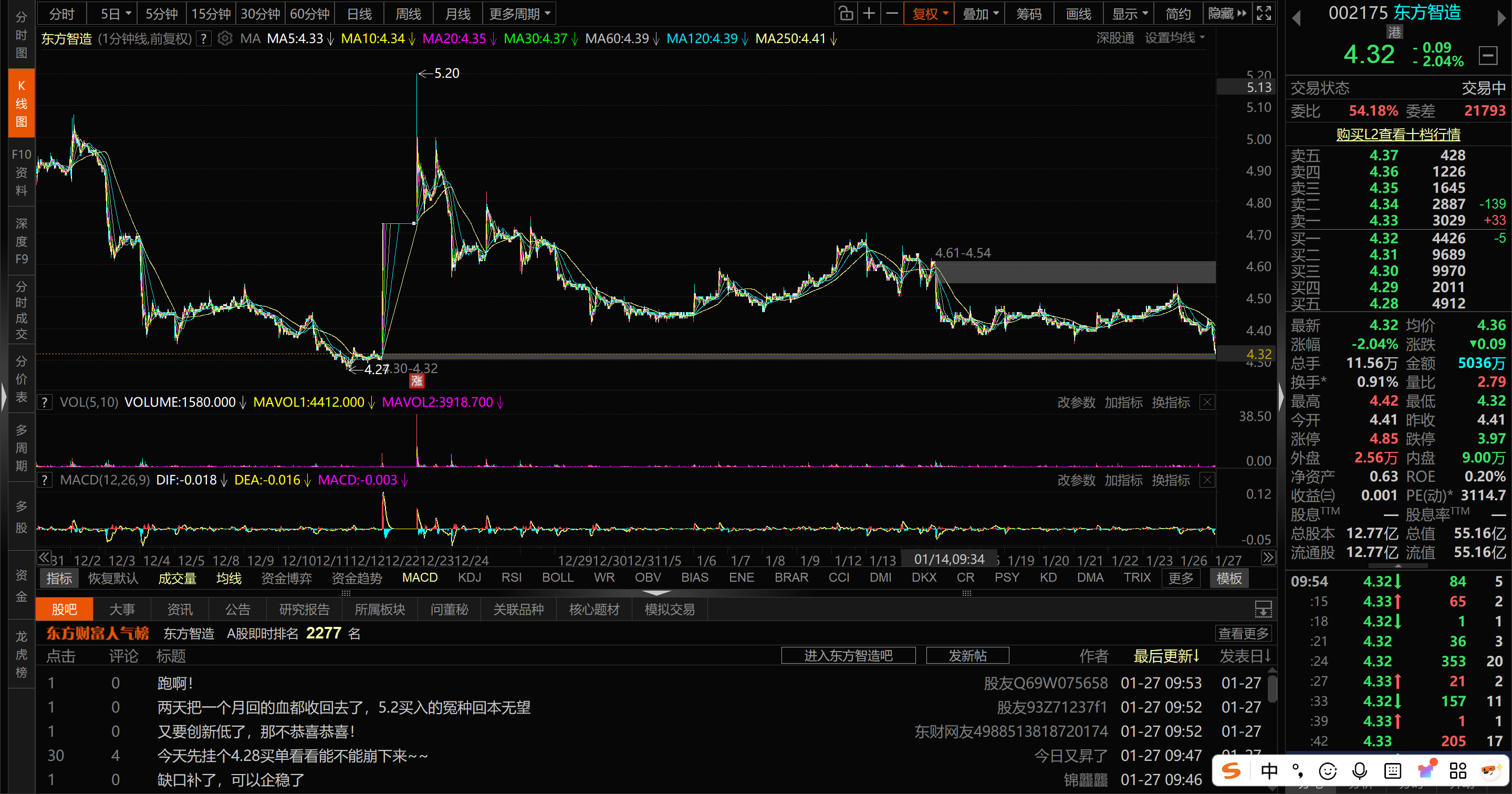Click the previous-stock left arrow by 002175
Image resolution: width=1512 pixels, height=794 pixels.
coord(1297,19)
